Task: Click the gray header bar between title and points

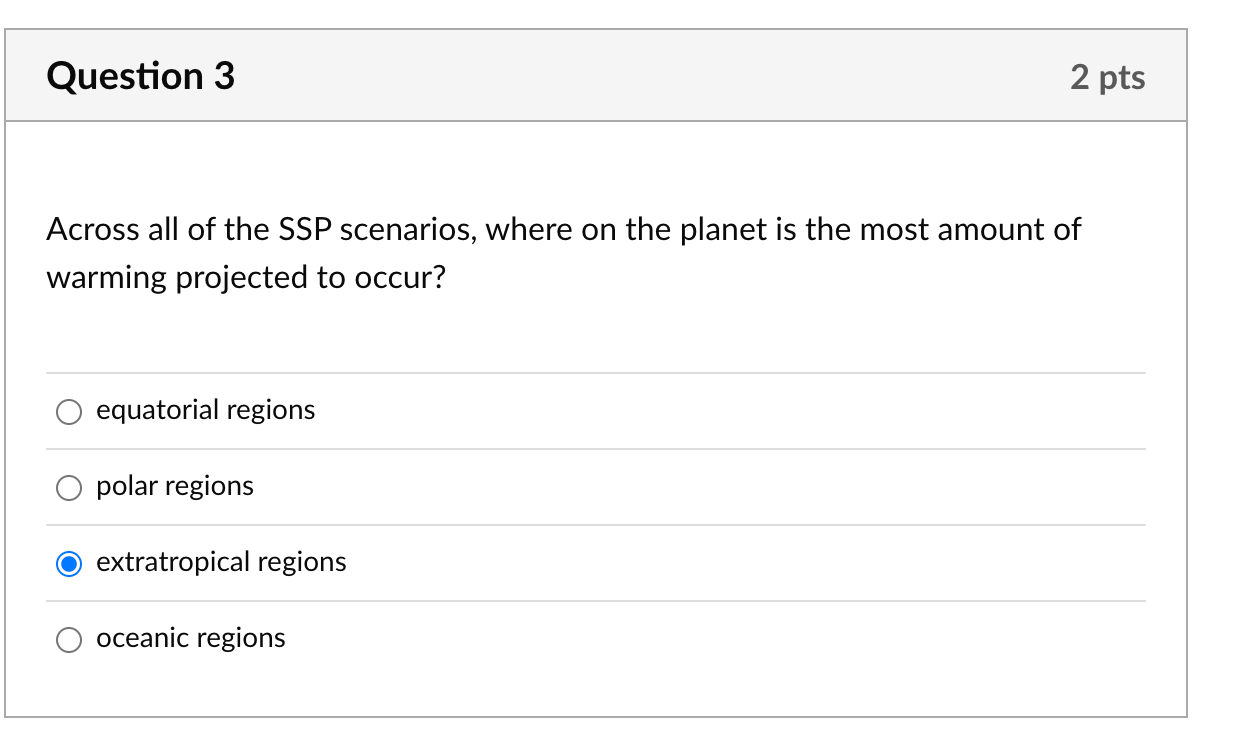Action: coord(650,76)
